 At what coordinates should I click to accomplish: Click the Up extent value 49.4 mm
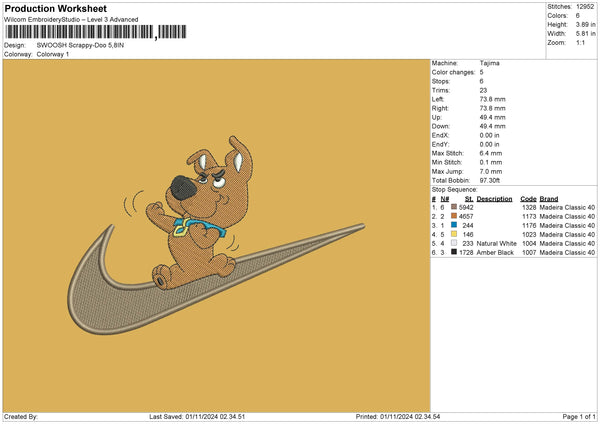pos(492,117)
